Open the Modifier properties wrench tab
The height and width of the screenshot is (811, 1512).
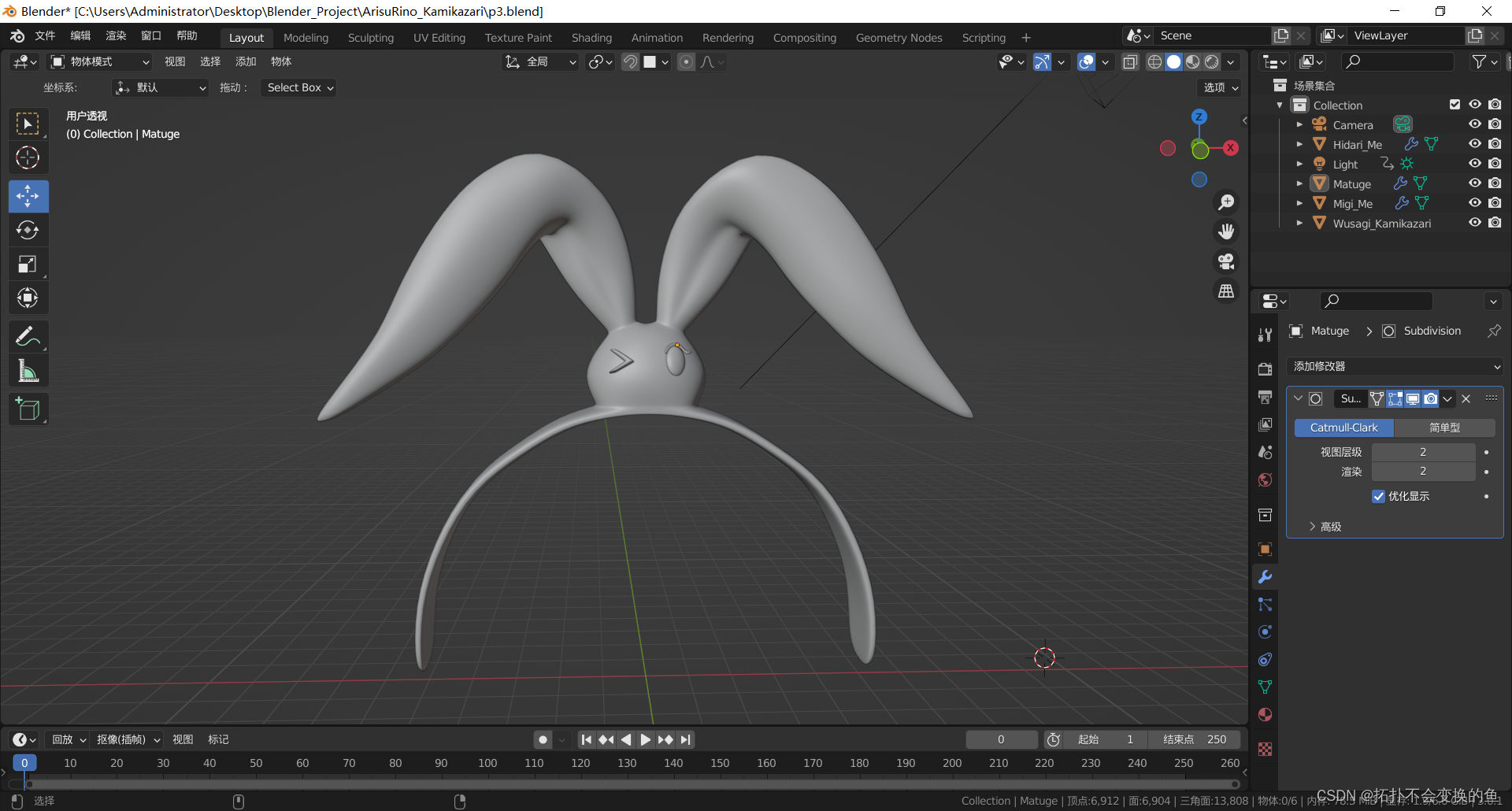(1265, 577)
